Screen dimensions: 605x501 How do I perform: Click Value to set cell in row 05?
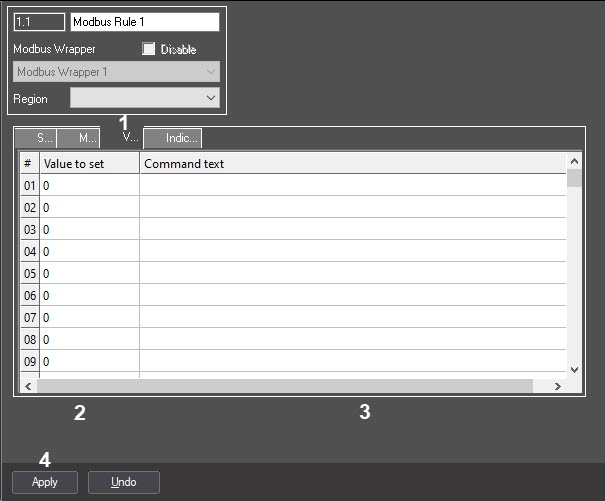90,274
